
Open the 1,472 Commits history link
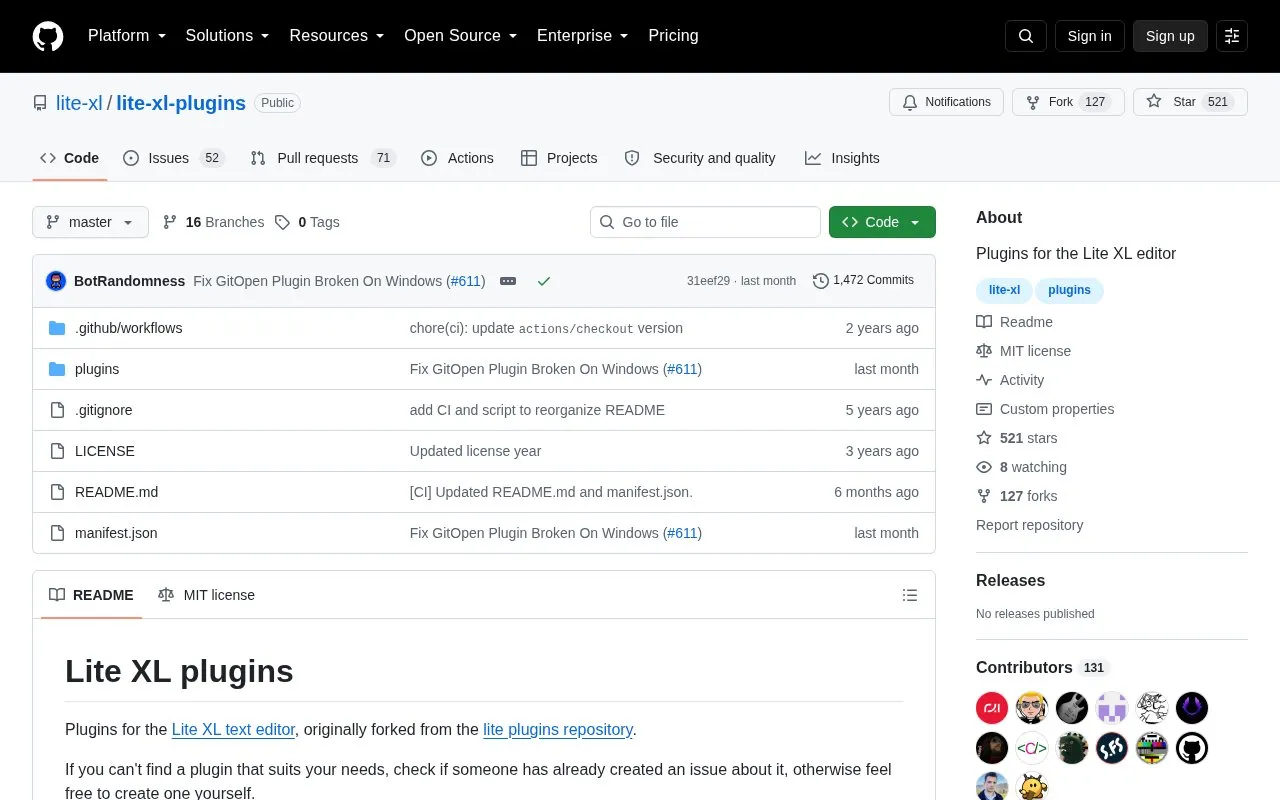[x=863, y=281]
